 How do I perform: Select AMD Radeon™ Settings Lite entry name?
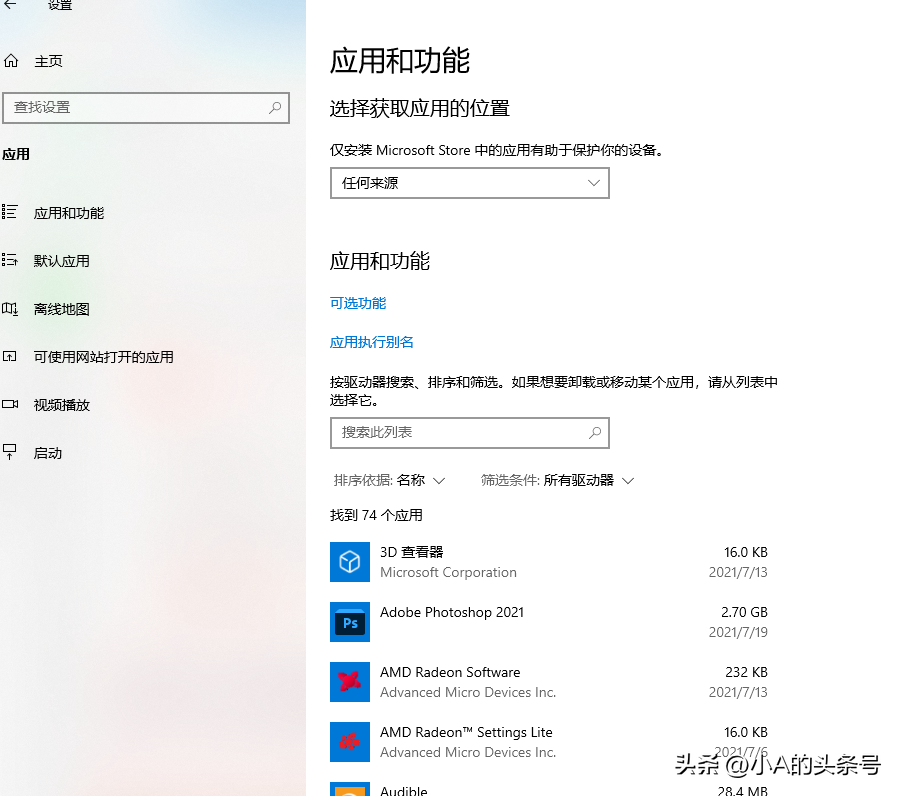(x=466, y=732)
